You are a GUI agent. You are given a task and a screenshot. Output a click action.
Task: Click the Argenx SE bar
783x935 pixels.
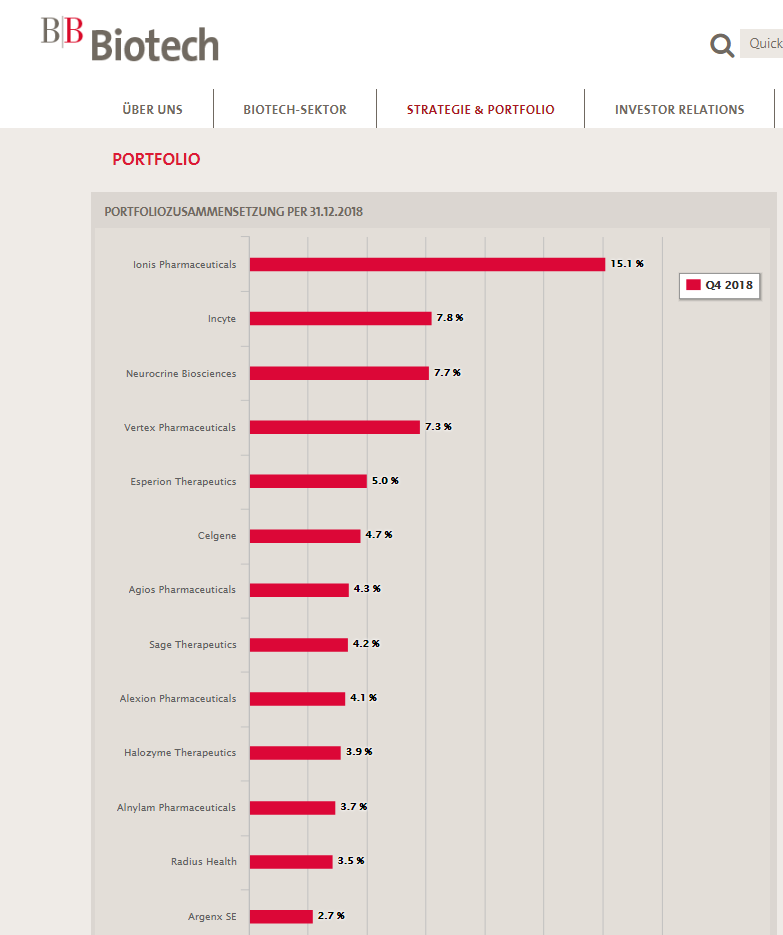tap(281, 917)
